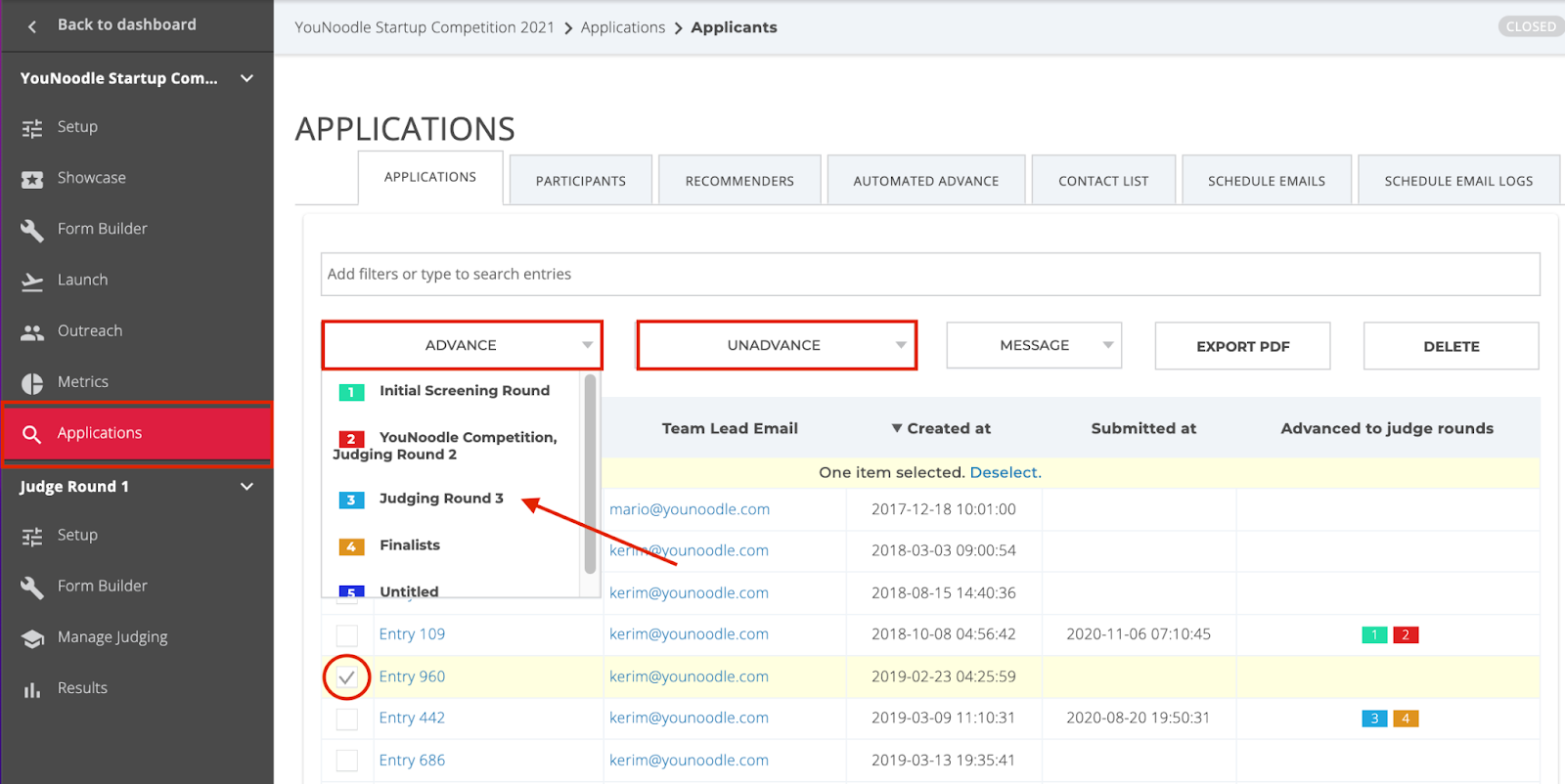Click the Launch airplane icon
Image resolution: width=1565 pixels, height=784 pixels.
(32, 282)
